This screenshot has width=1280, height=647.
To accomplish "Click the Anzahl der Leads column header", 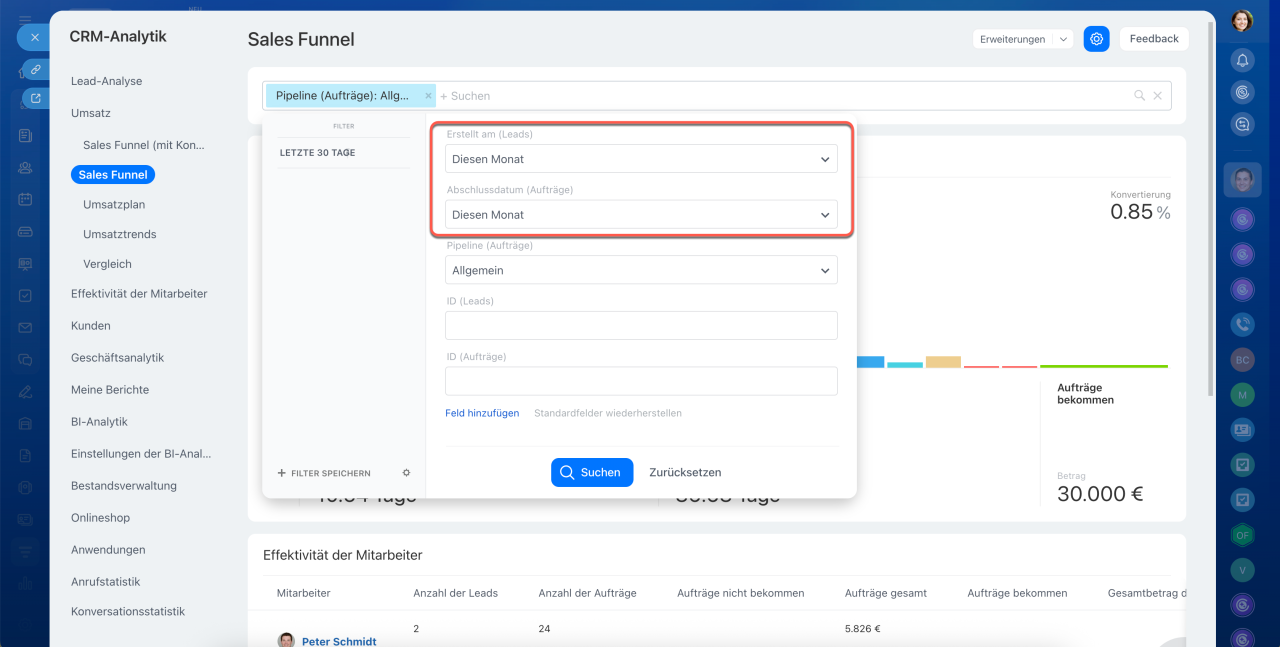I will 455,593.
